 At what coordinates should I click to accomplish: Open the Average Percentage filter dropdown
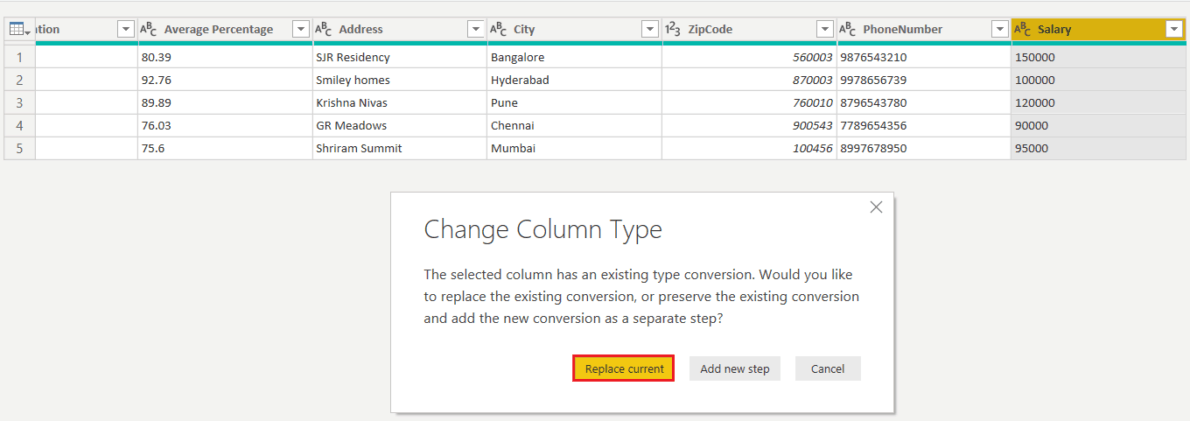pyautogui.click(x=301, y=30)
